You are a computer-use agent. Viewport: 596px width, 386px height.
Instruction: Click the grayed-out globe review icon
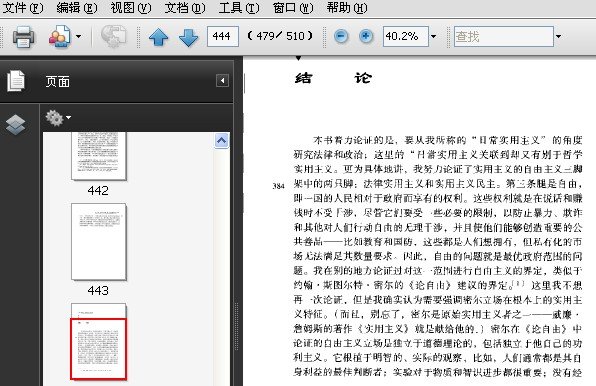113,36
